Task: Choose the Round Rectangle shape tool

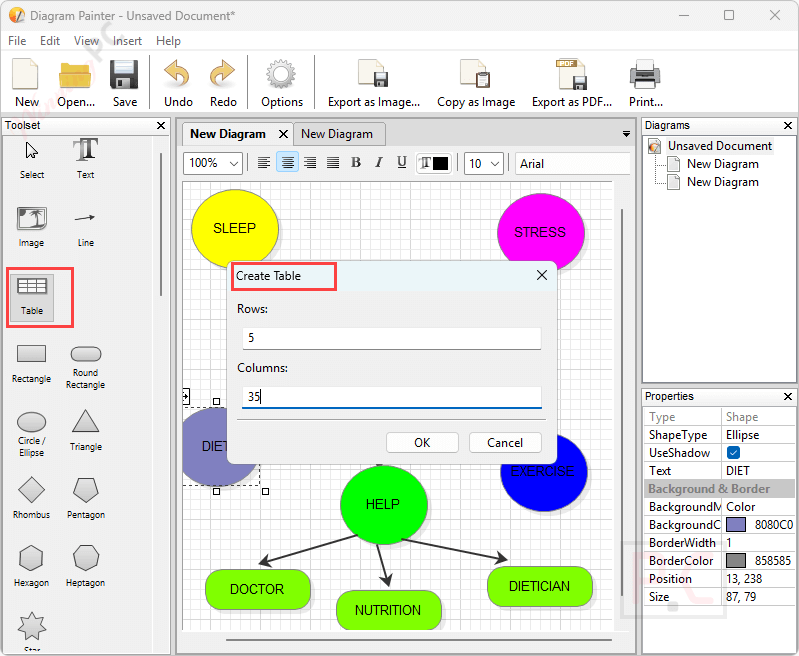Action: coord(85,367)
